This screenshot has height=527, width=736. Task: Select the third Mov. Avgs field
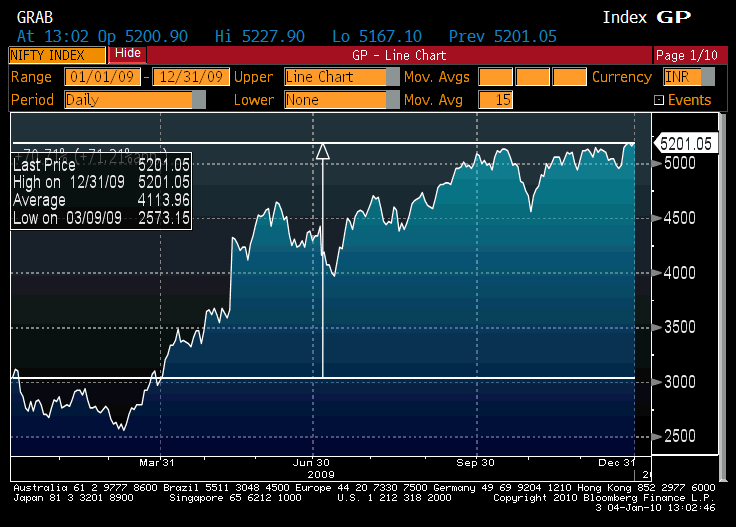pyautogui.click(x=569, y=77)
